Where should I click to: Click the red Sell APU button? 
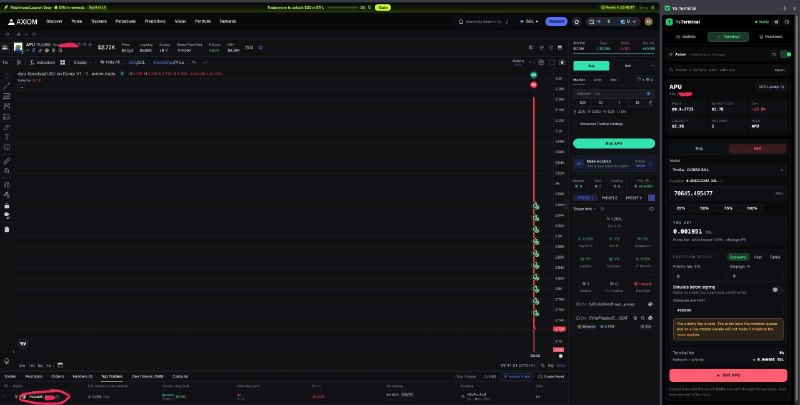tap(728, 375)
